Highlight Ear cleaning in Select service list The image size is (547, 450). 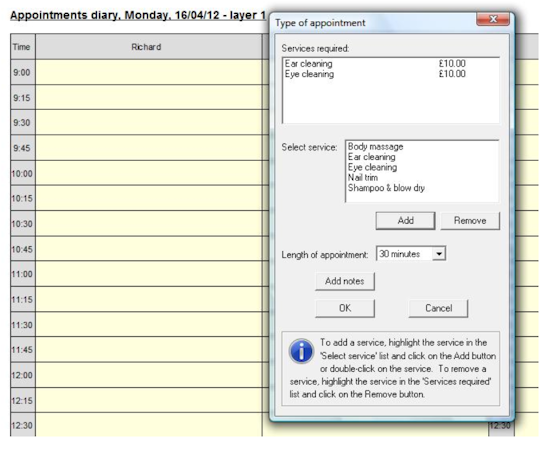(372, 157)
